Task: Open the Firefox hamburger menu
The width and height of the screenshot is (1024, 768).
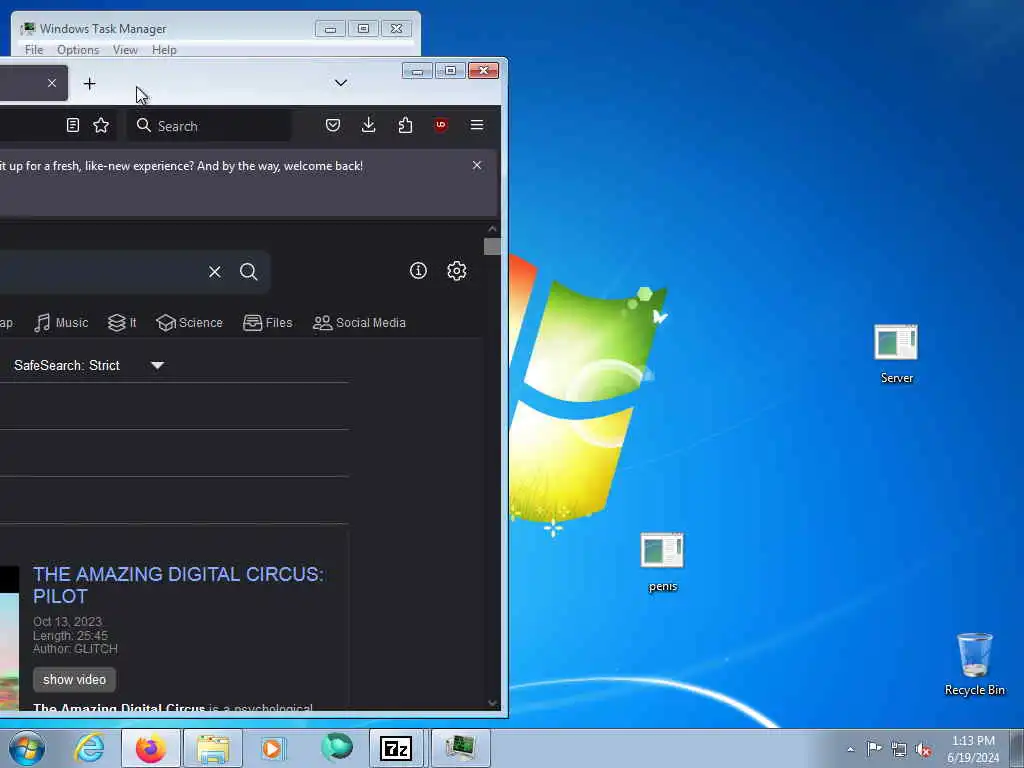Action: [477, 125]
